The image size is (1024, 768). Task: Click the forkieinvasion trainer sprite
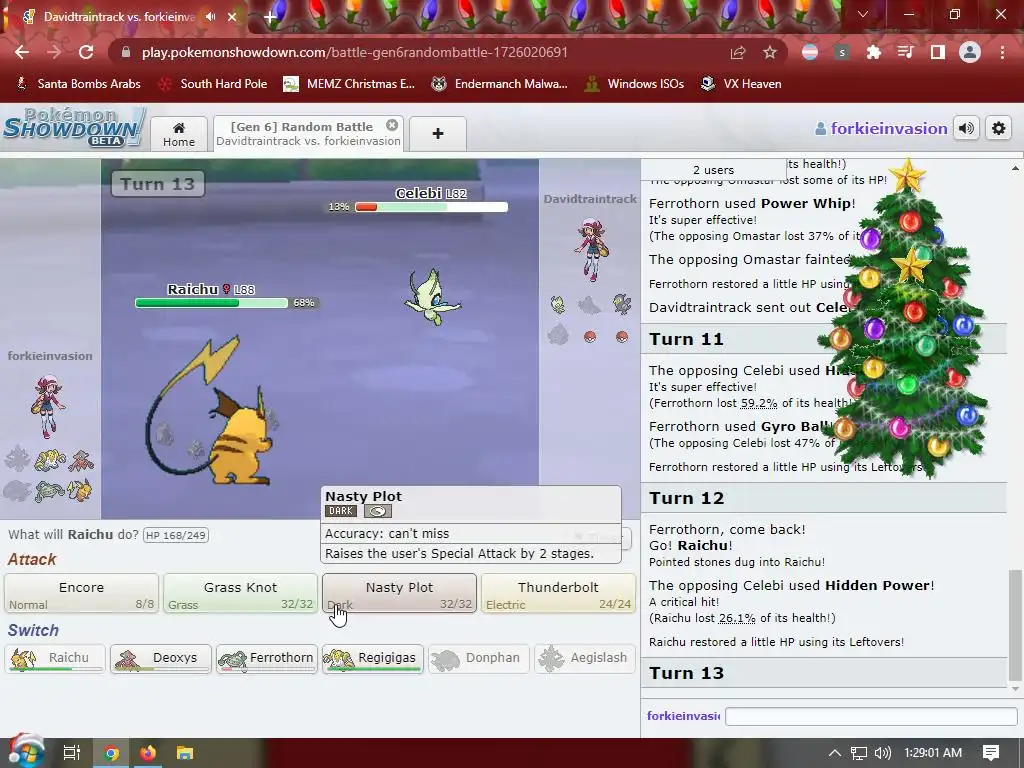click(48, 406)
